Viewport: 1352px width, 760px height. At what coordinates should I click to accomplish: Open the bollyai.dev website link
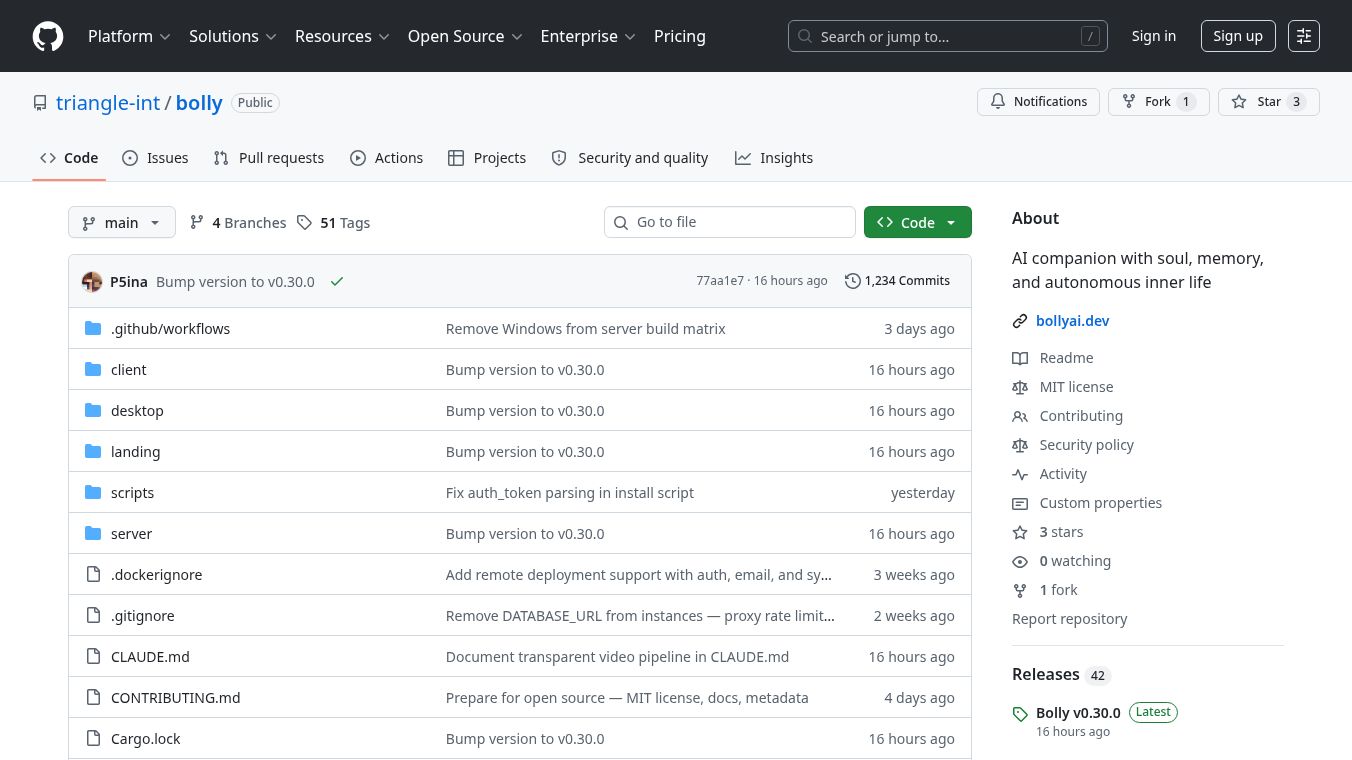point(1072,321)
